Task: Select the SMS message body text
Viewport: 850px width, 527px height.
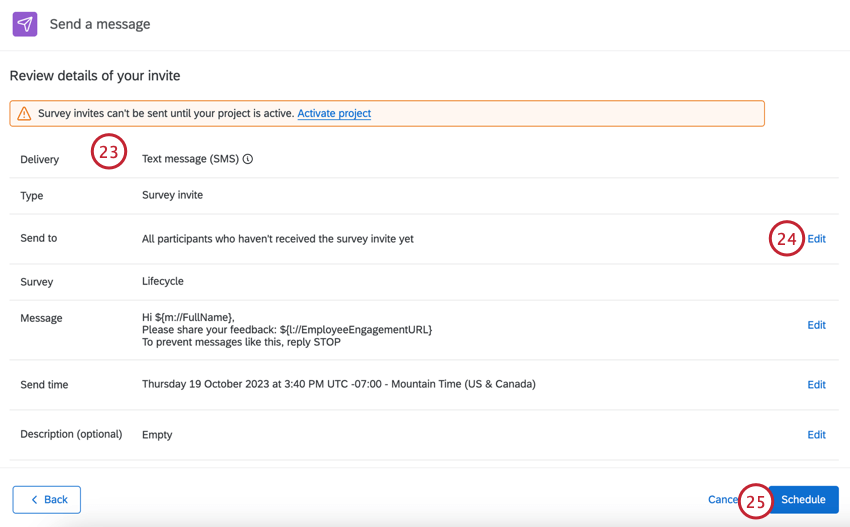Action: coord(287,329)
